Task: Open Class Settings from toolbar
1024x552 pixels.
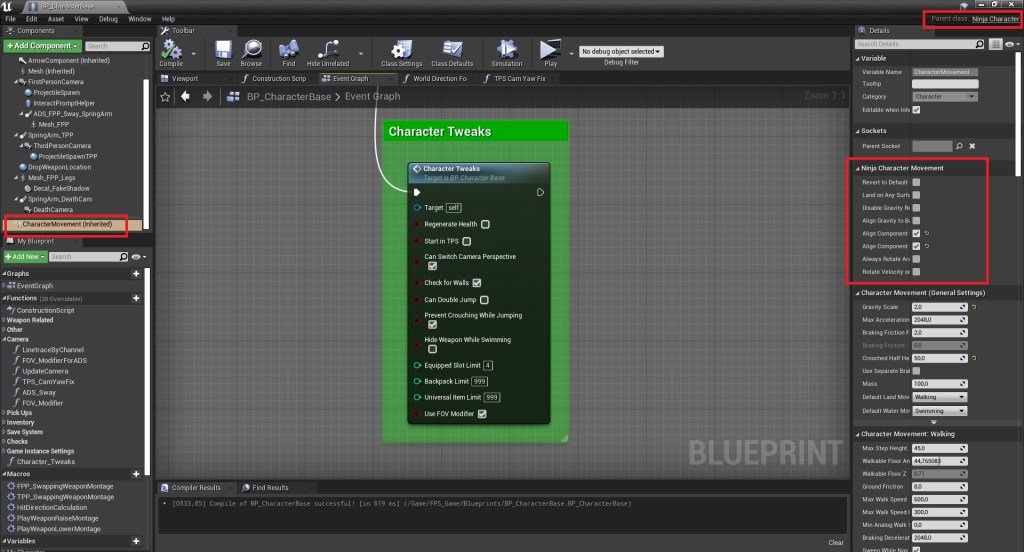Action: point(402,52)
